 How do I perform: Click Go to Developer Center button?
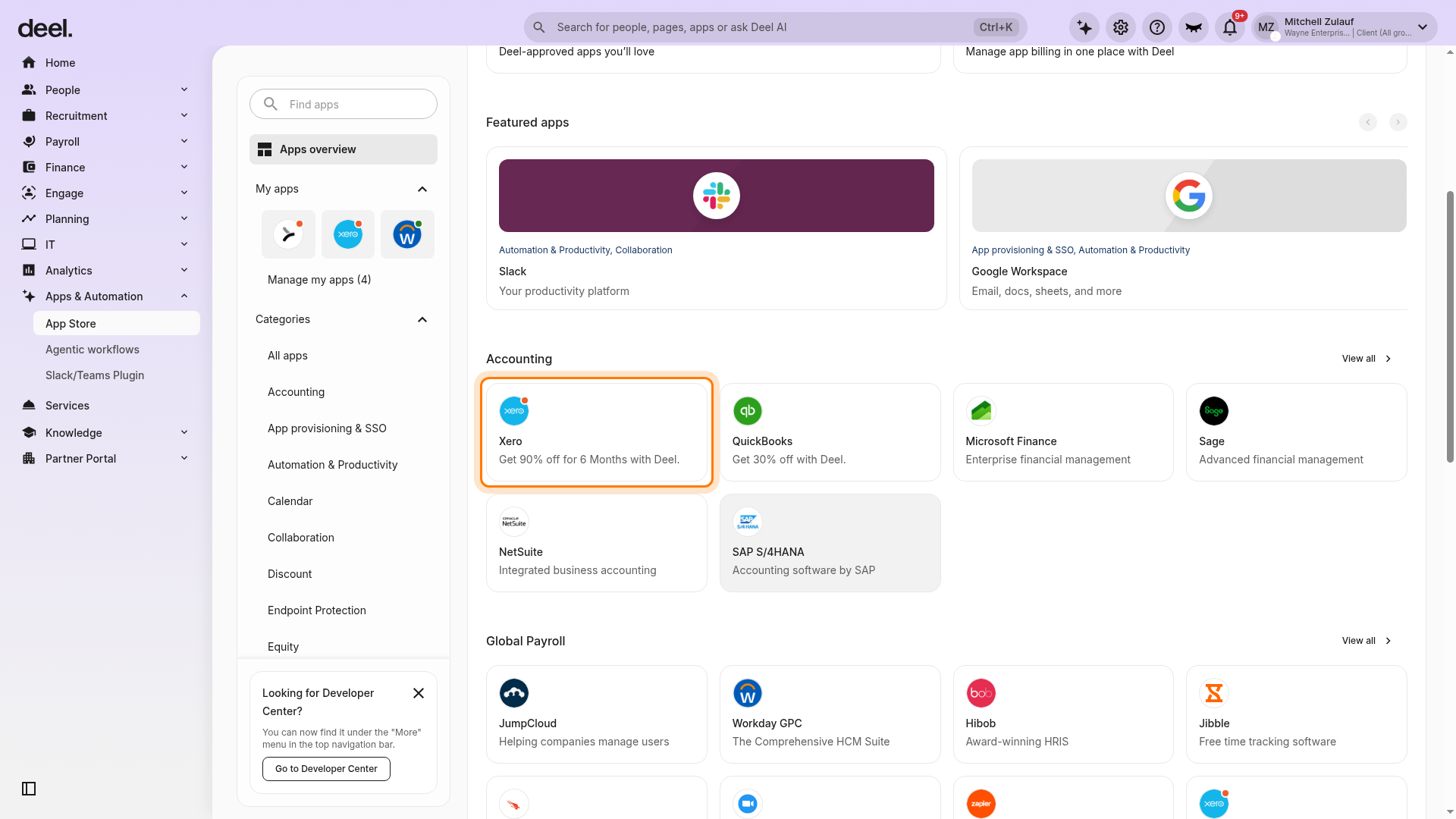pyautogui.click(x=326, y=769)
